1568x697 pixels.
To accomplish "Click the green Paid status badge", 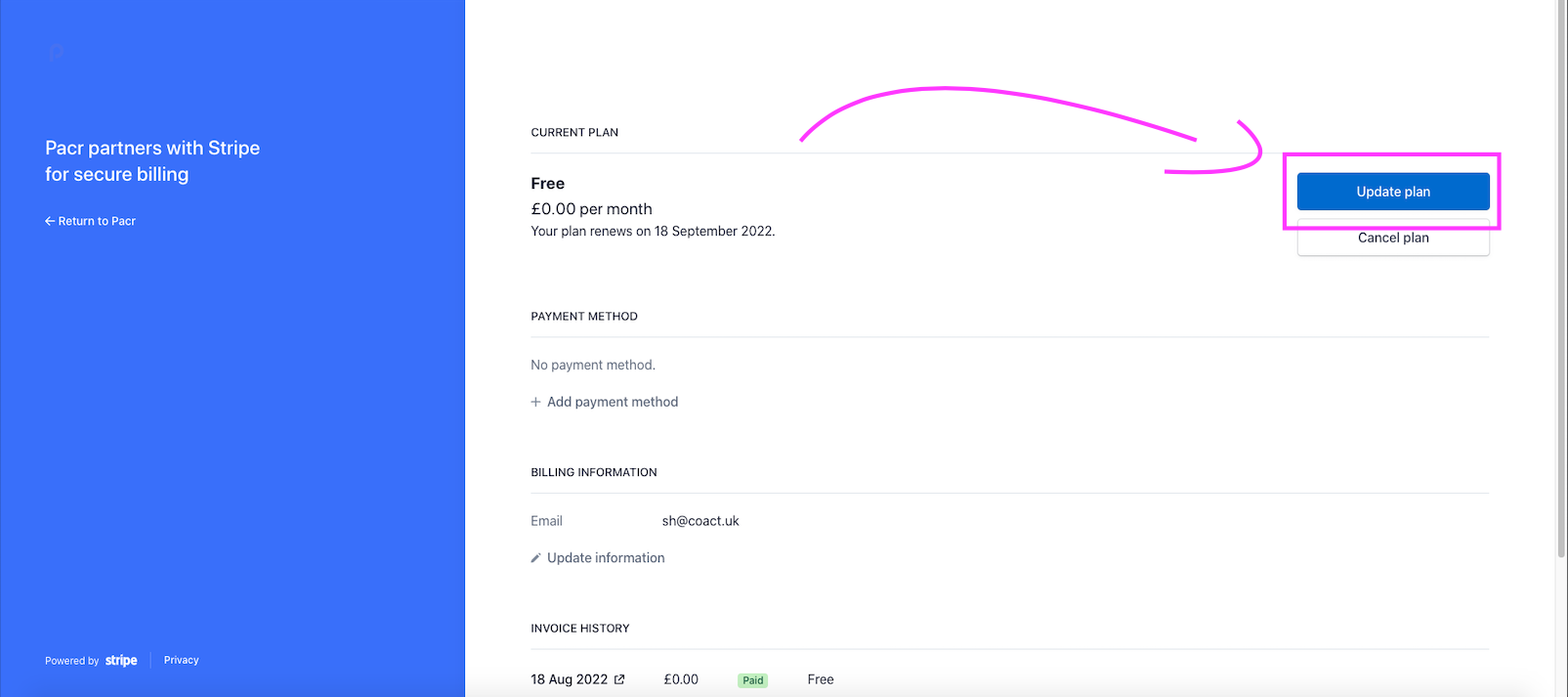I will coord(752,680).
